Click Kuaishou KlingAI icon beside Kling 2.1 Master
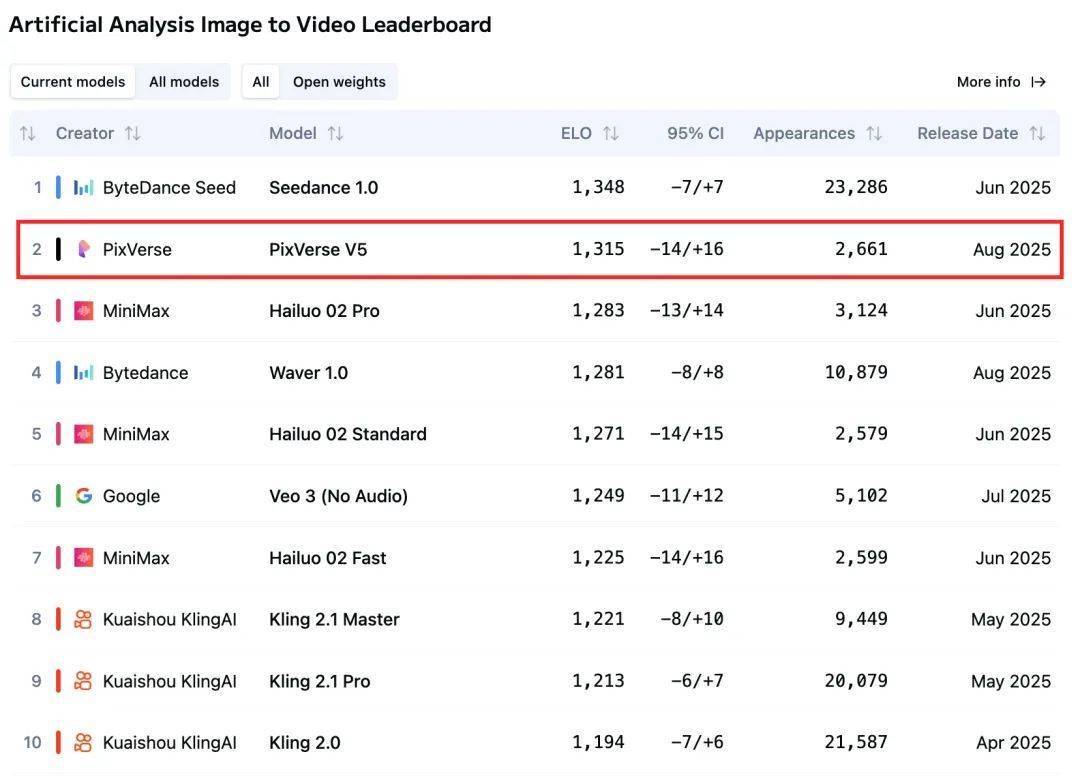The width and height of the screenshot is (1080, 784). (x=83, y=620)
